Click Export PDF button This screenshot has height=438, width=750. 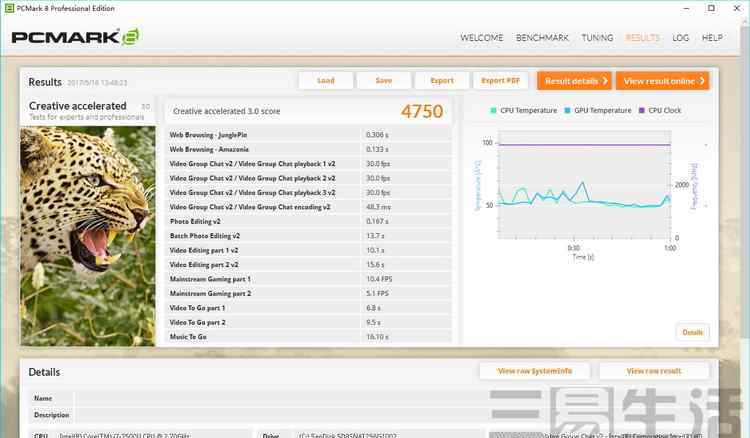click(x=501, y=81)
